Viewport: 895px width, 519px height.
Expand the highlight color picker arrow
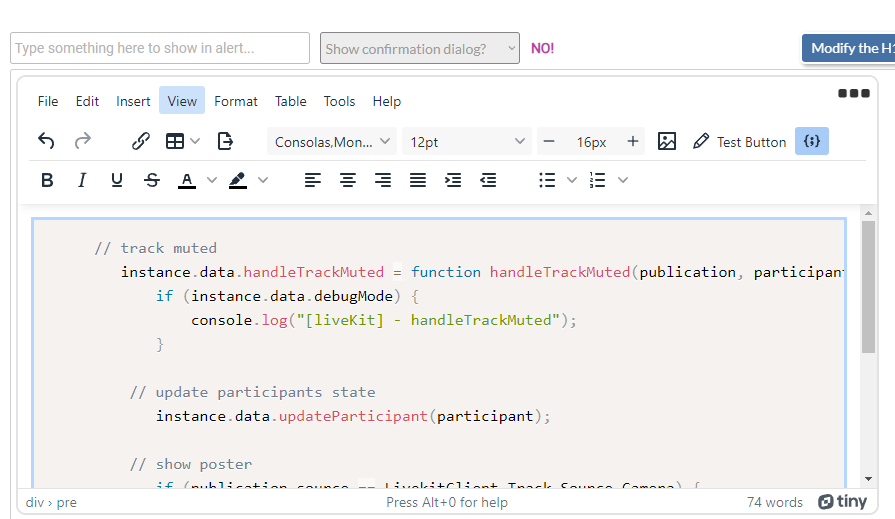click(263, 180)
